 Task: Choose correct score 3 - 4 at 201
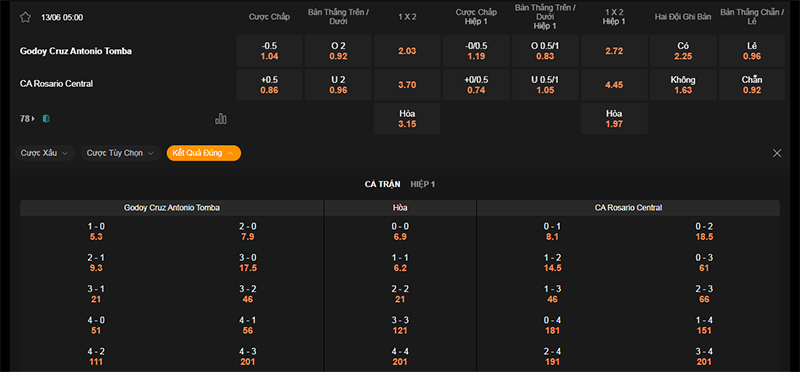(x=705, y=357)
